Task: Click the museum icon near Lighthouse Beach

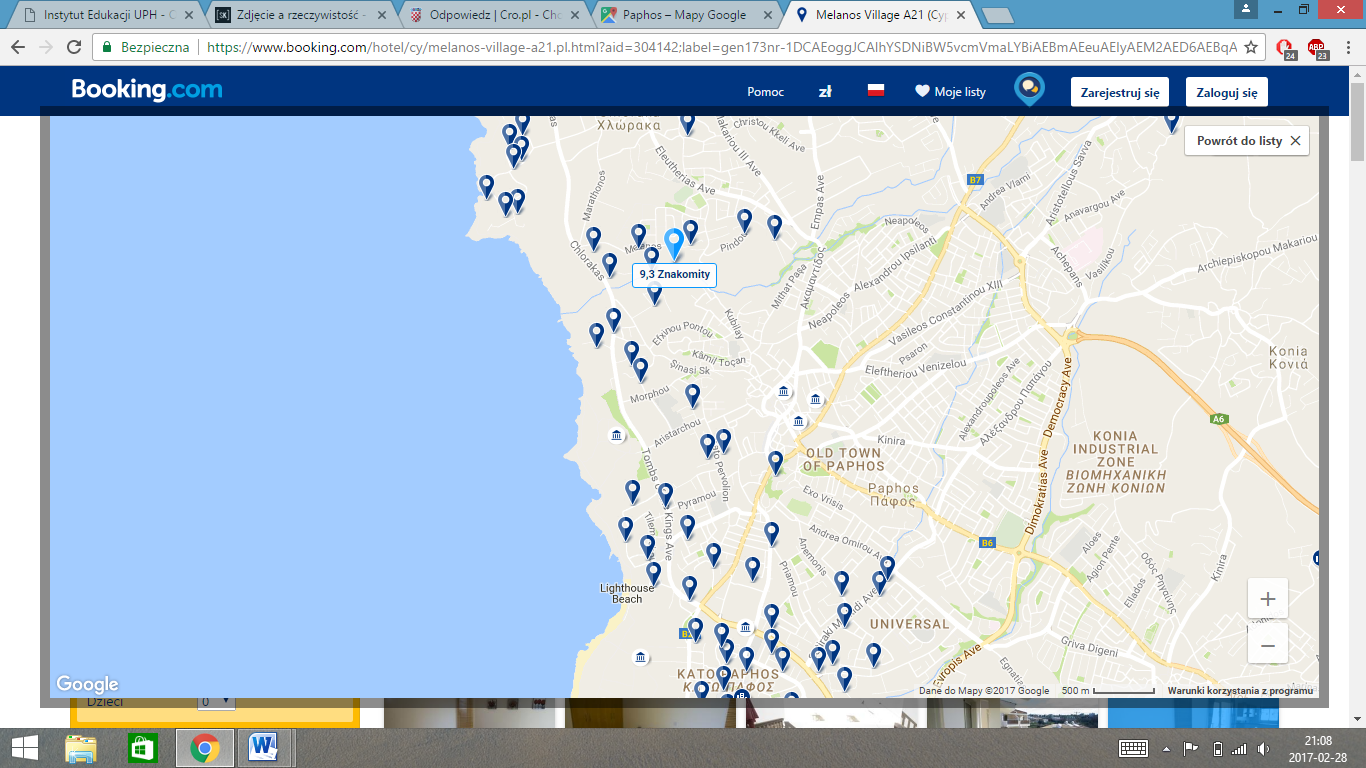Action: coord(640,657)
